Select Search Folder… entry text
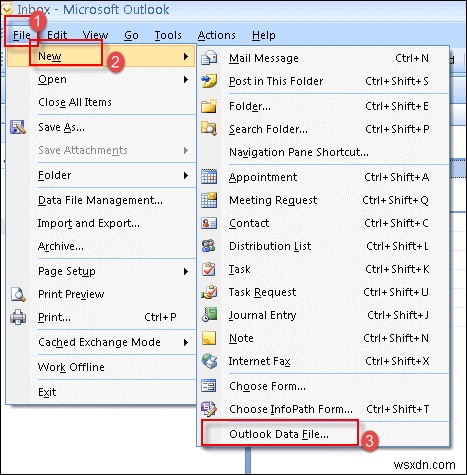The image size is (467, 475). tap(268, 129)
